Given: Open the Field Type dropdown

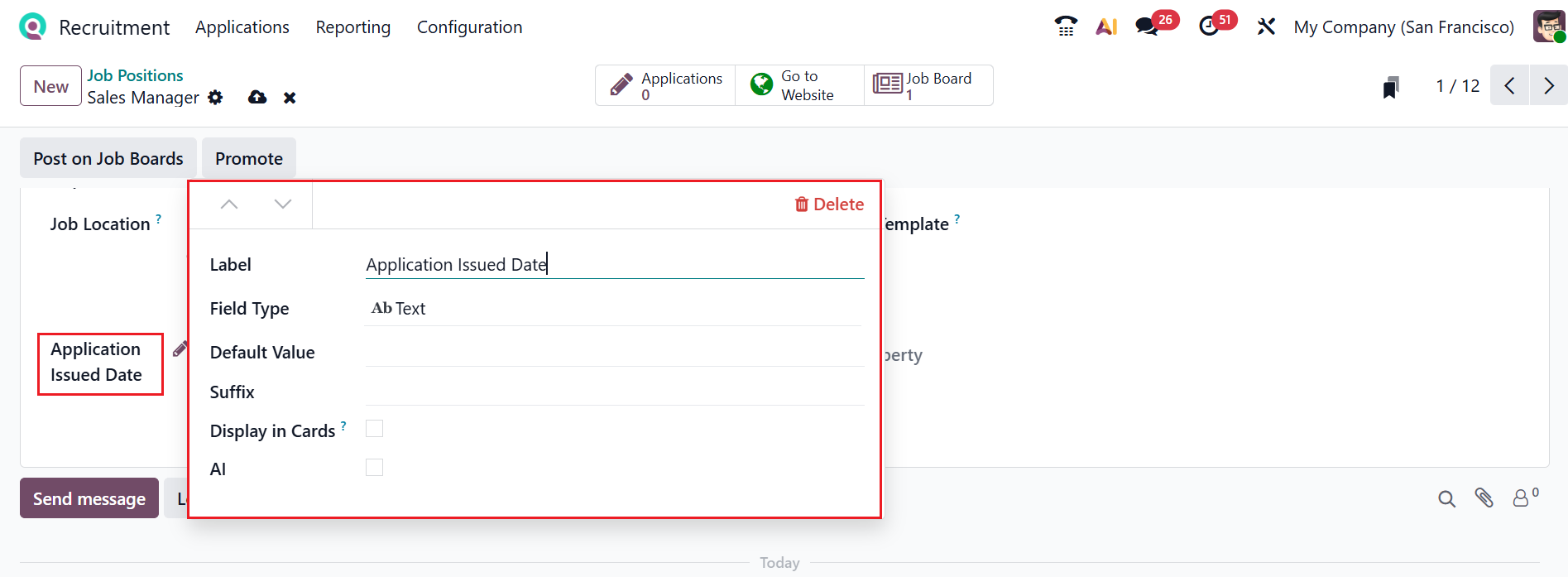Looking at the screenshot, I should 614,309.
